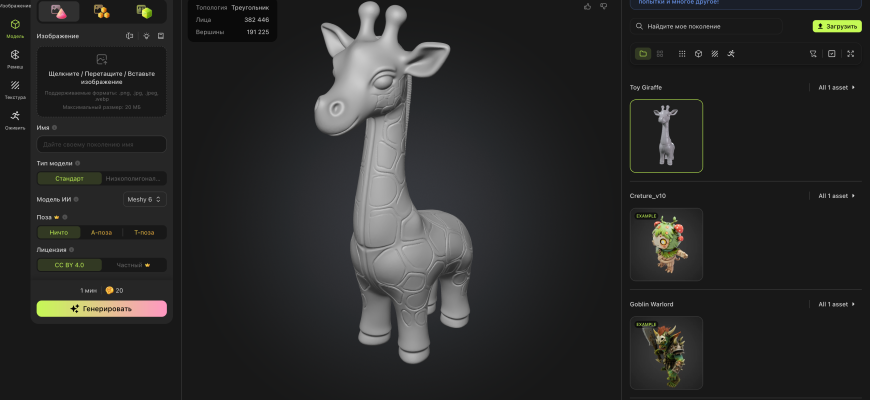Filter assets by 3D model cube icon

[x=698, y=53]
